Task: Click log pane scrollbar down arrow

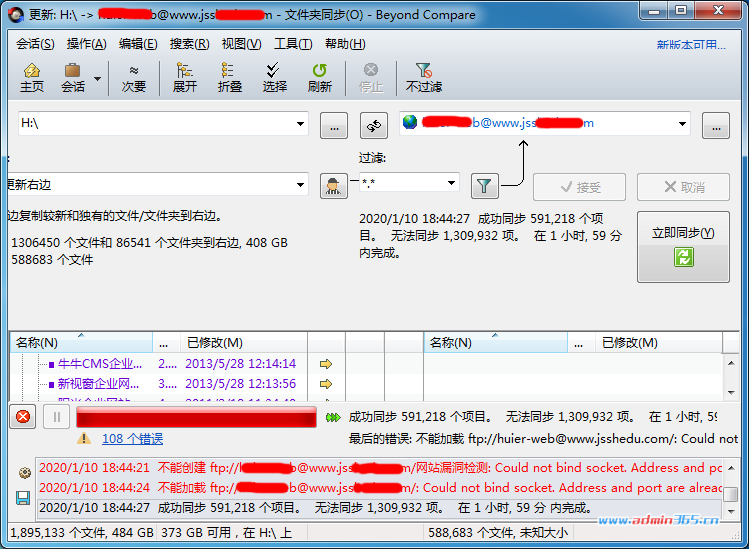Action: 731,511
